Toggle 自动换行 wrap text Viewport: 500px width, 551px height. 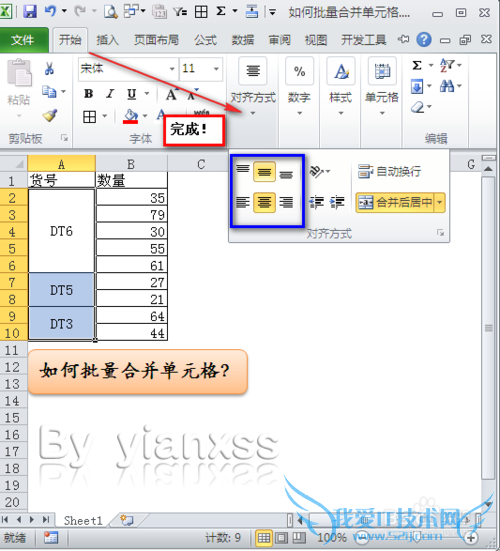pyautogui.click(x=389, y=171)
